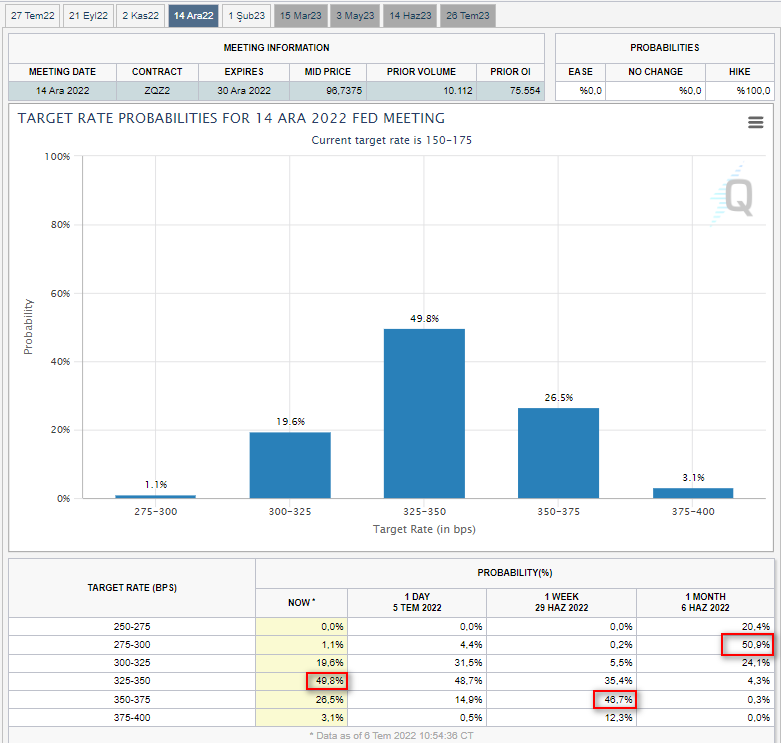The width and height of the screenshot is (781, 743).
Task: Click the 250-275 target rate row label
Action: pos(132,626)
